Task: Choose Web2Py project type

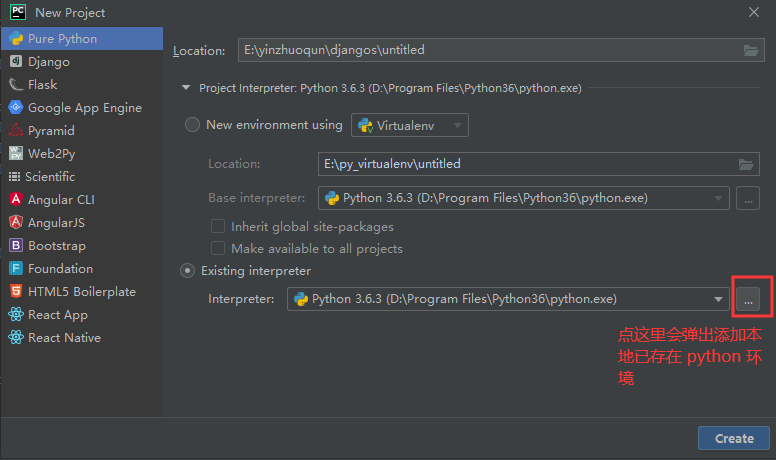Action: pyautogui.click(x=82, y=153)
